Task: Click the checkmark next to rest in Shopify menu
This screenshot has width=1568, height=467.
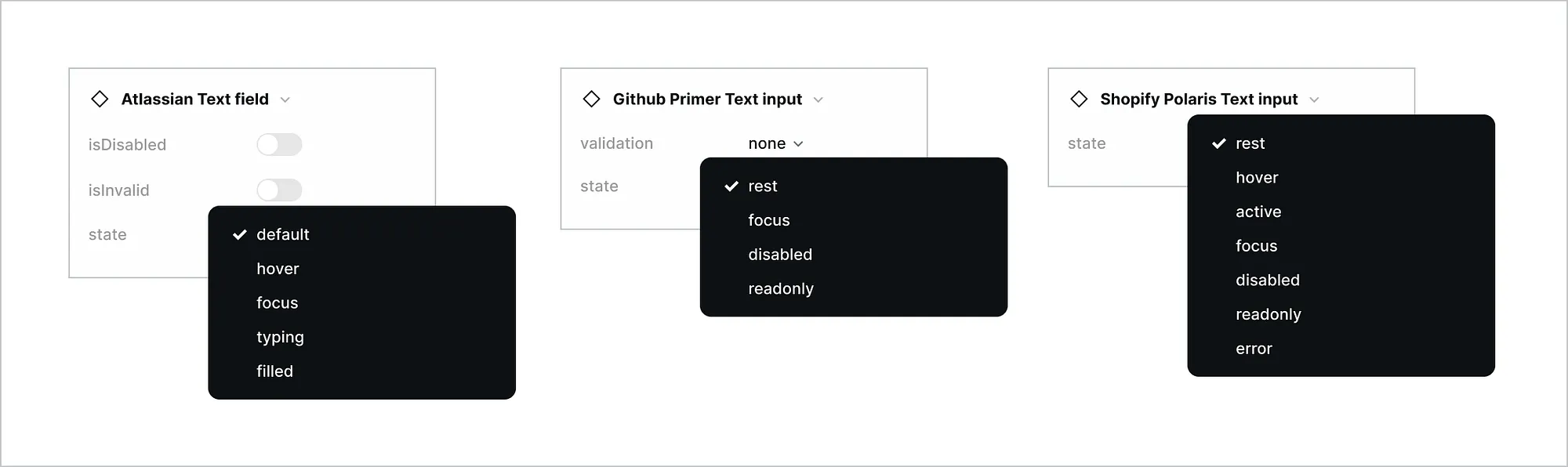Action: coord(1218,143)
